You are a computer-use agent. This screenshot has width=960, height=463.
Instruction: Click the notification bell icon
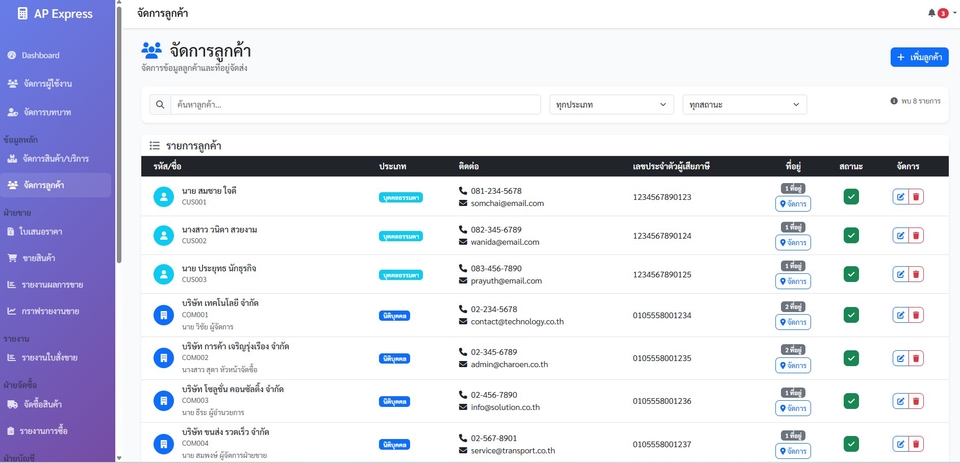[932, 13]
